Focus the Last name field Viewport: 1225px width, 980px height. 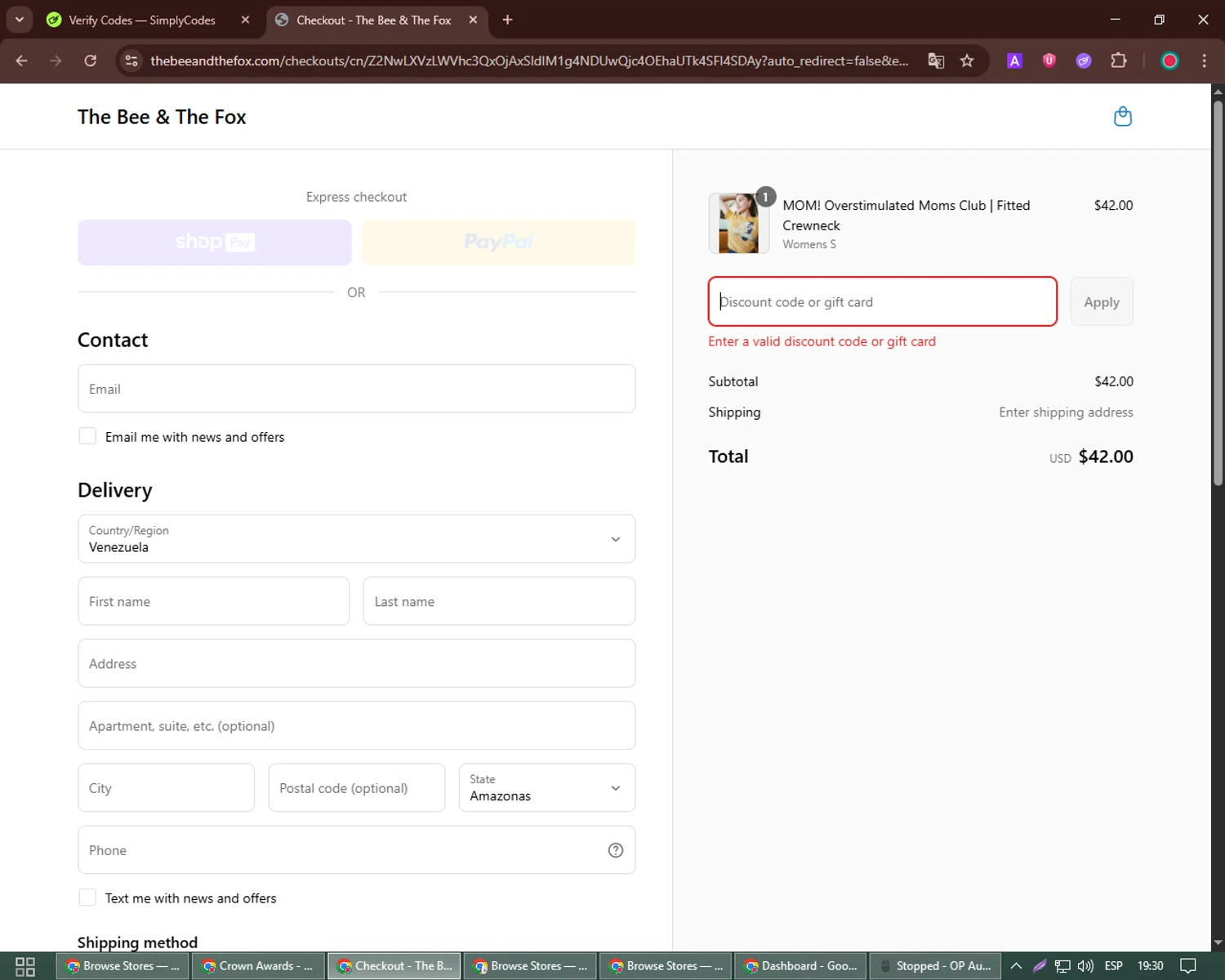[499, 601]
